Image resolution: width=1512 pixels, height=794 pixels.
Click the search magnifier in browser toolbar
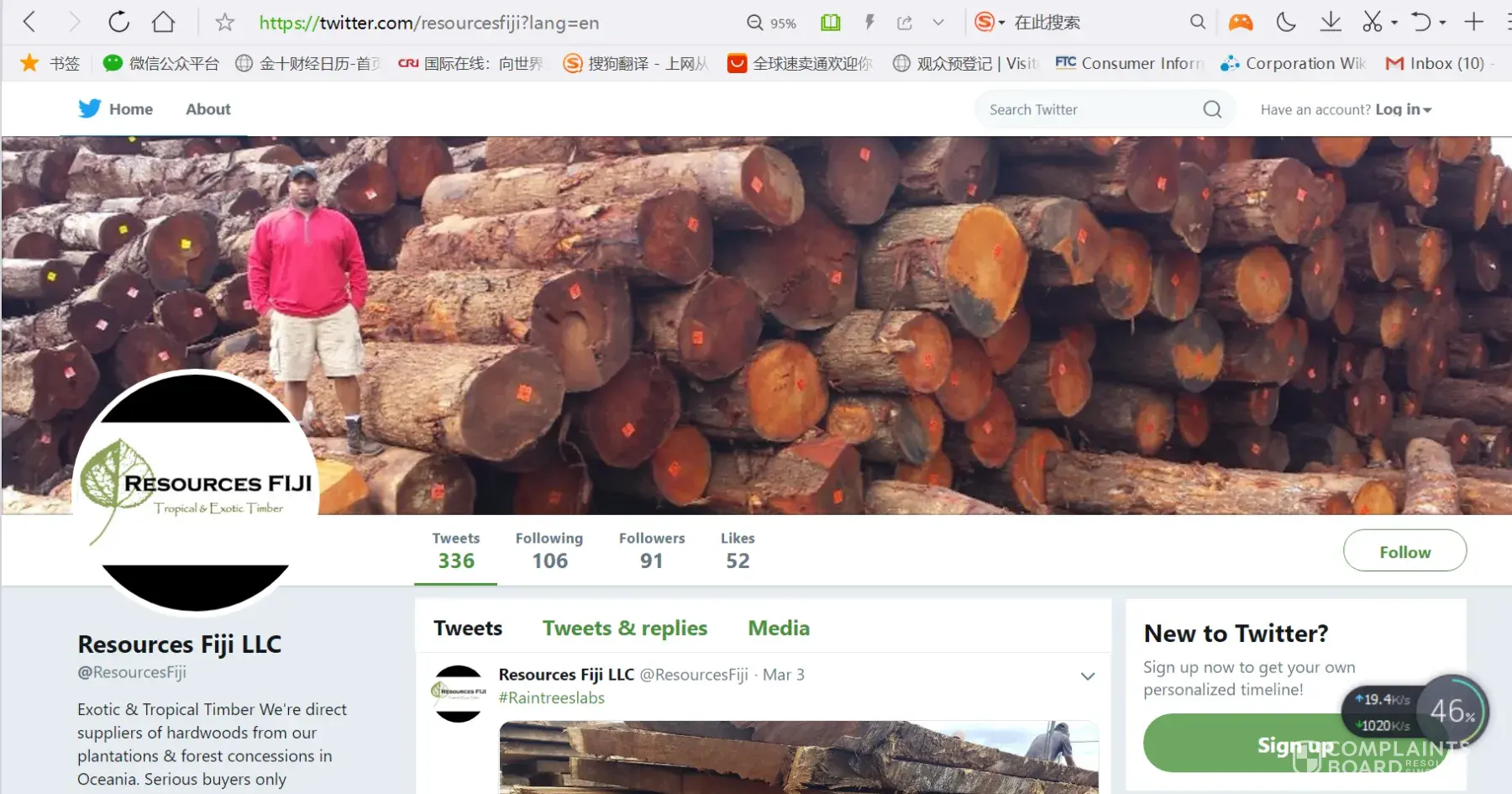pos(1198,23)
